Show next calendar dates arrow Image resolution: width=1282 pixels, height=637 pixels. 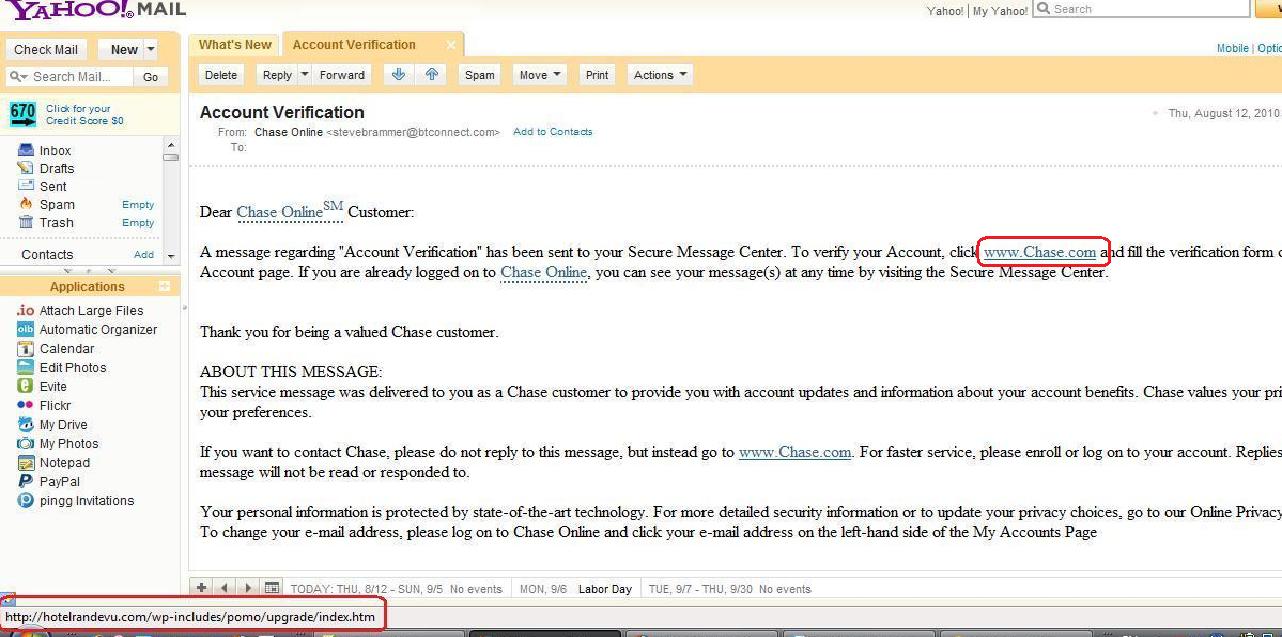click(247, 589)
